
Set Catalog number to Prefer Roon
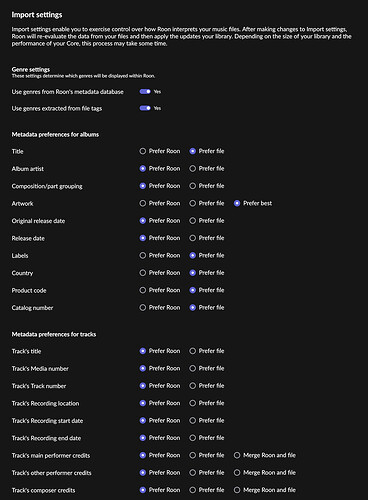coord(143,308)
